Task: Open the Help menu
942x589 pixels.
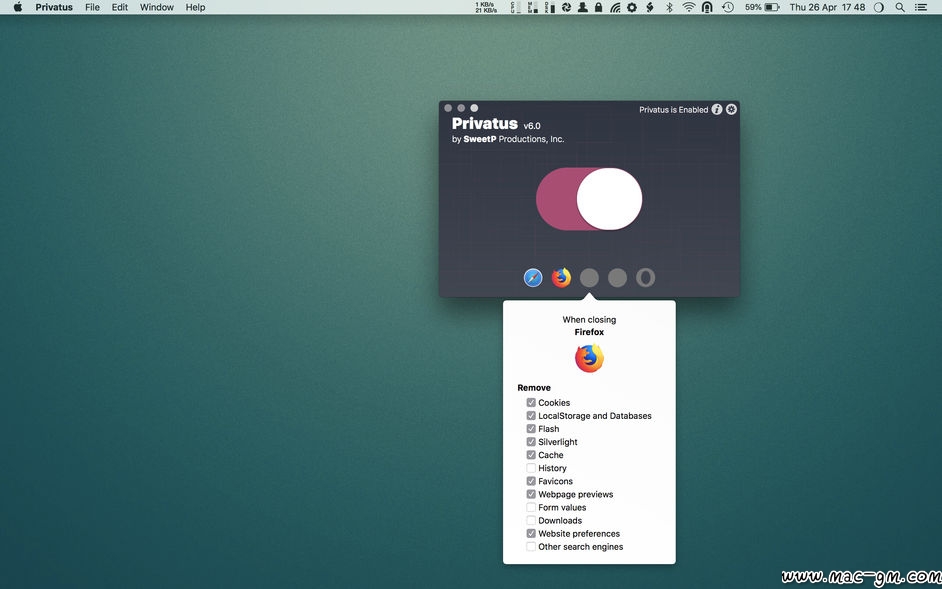Action: tap(195, 7)
